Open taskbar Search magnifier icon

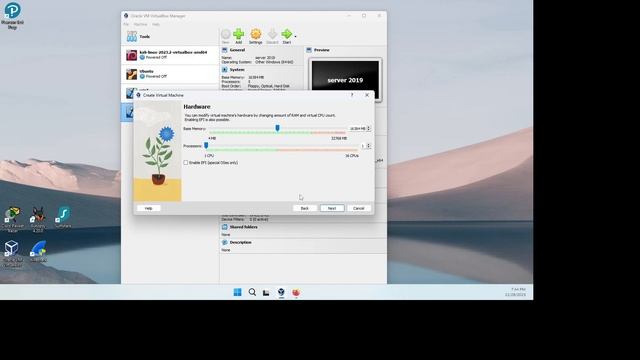pyautogui.click(x=252, y=292)
